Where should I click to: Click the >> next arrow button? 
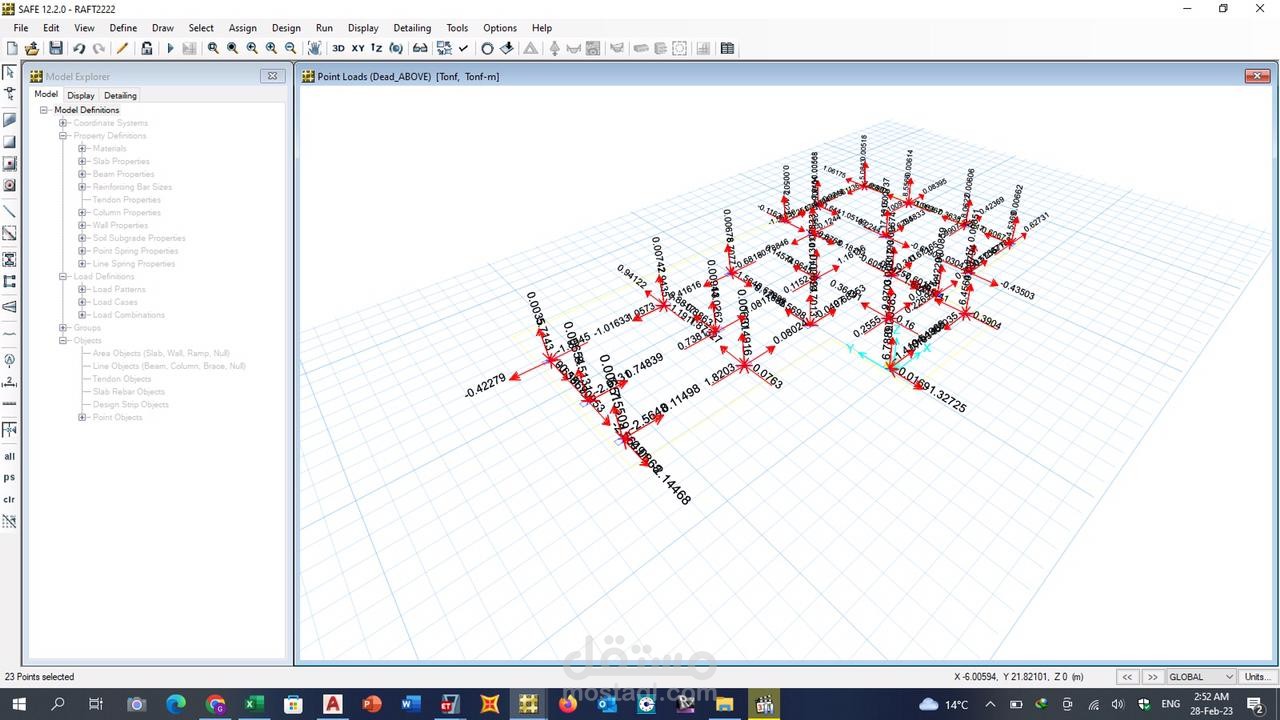(x=1152, y=677)
